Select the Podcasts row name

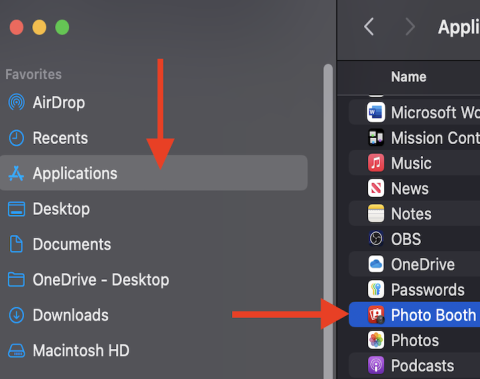pyautogui.click(x=422, y=366)
